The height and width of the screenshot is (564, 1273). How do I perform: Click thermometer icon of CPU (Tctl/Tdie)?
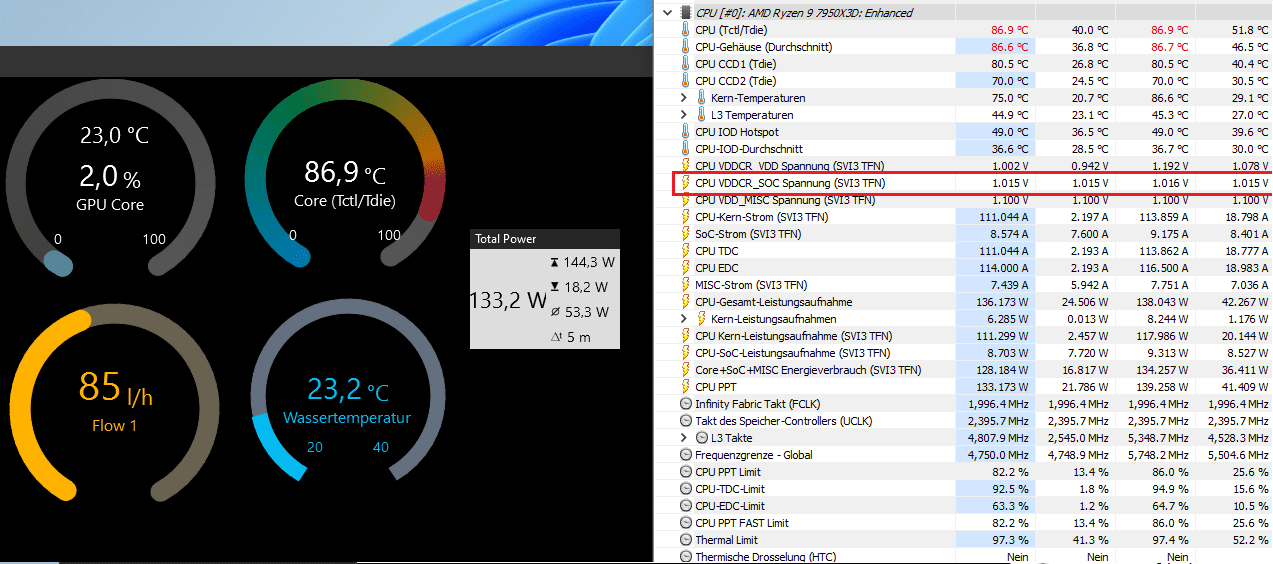686,30
